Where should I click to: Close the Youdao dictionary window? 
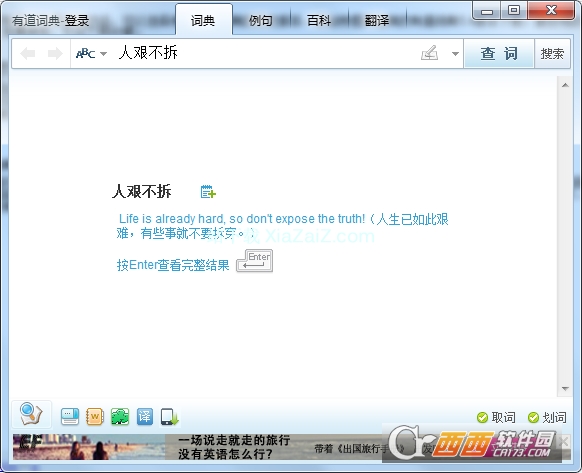551,10
